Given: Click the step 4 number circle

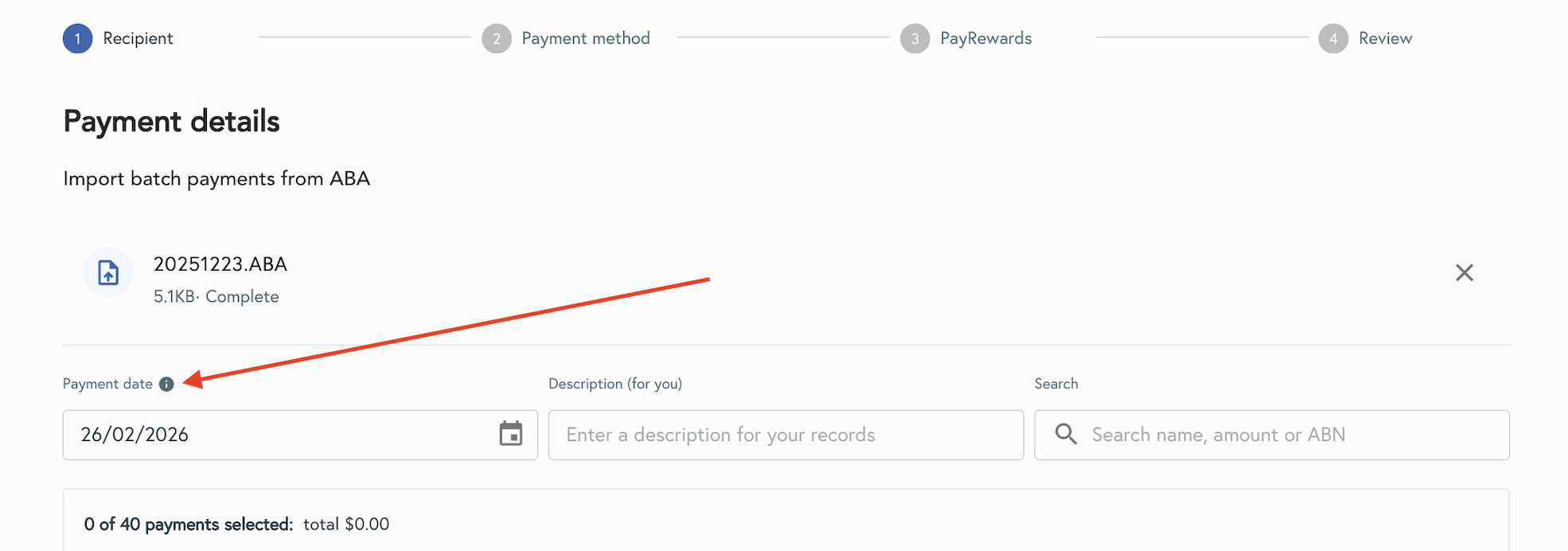Looking at the screenshot, I should 1333,38.
